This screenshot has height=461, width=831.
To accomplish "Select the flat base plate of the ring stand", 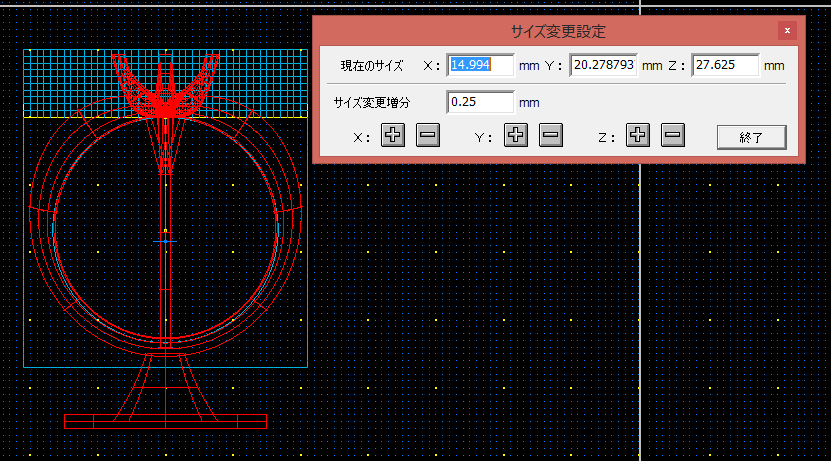I will [x=165, y=422].
